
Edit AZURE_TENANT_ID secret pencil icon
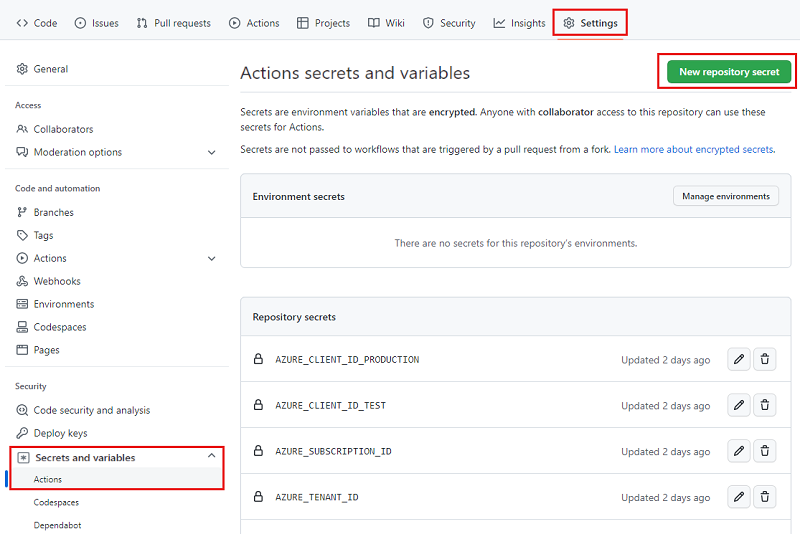[738, 497]
